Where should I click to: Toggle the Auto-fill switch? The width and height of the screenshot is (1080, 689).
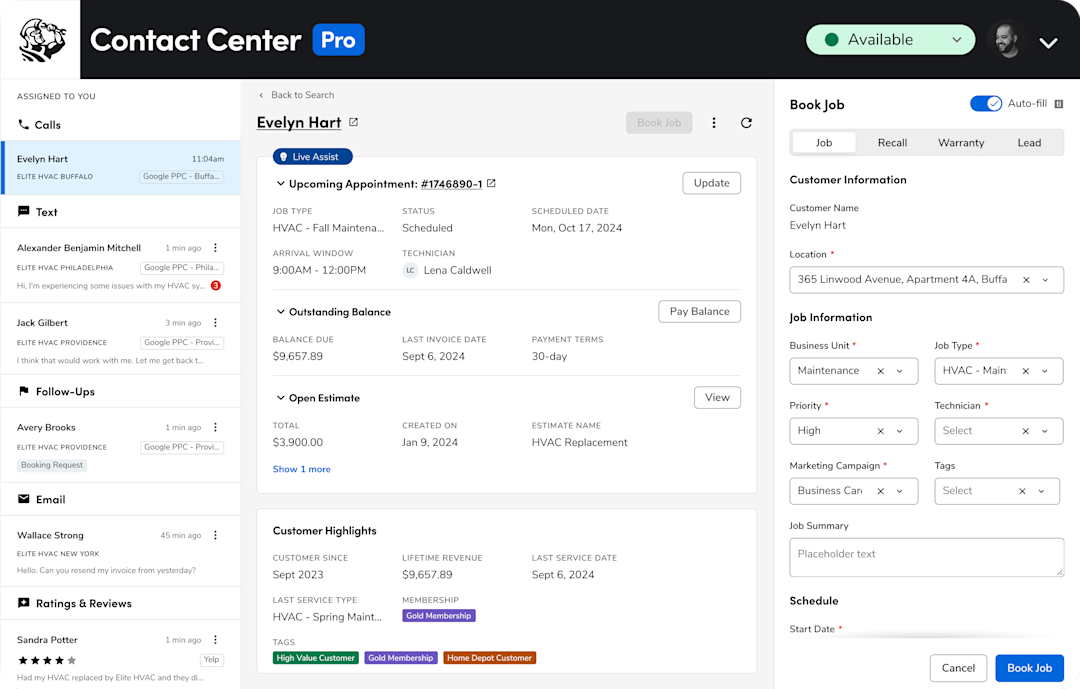[x=986, y=103]
